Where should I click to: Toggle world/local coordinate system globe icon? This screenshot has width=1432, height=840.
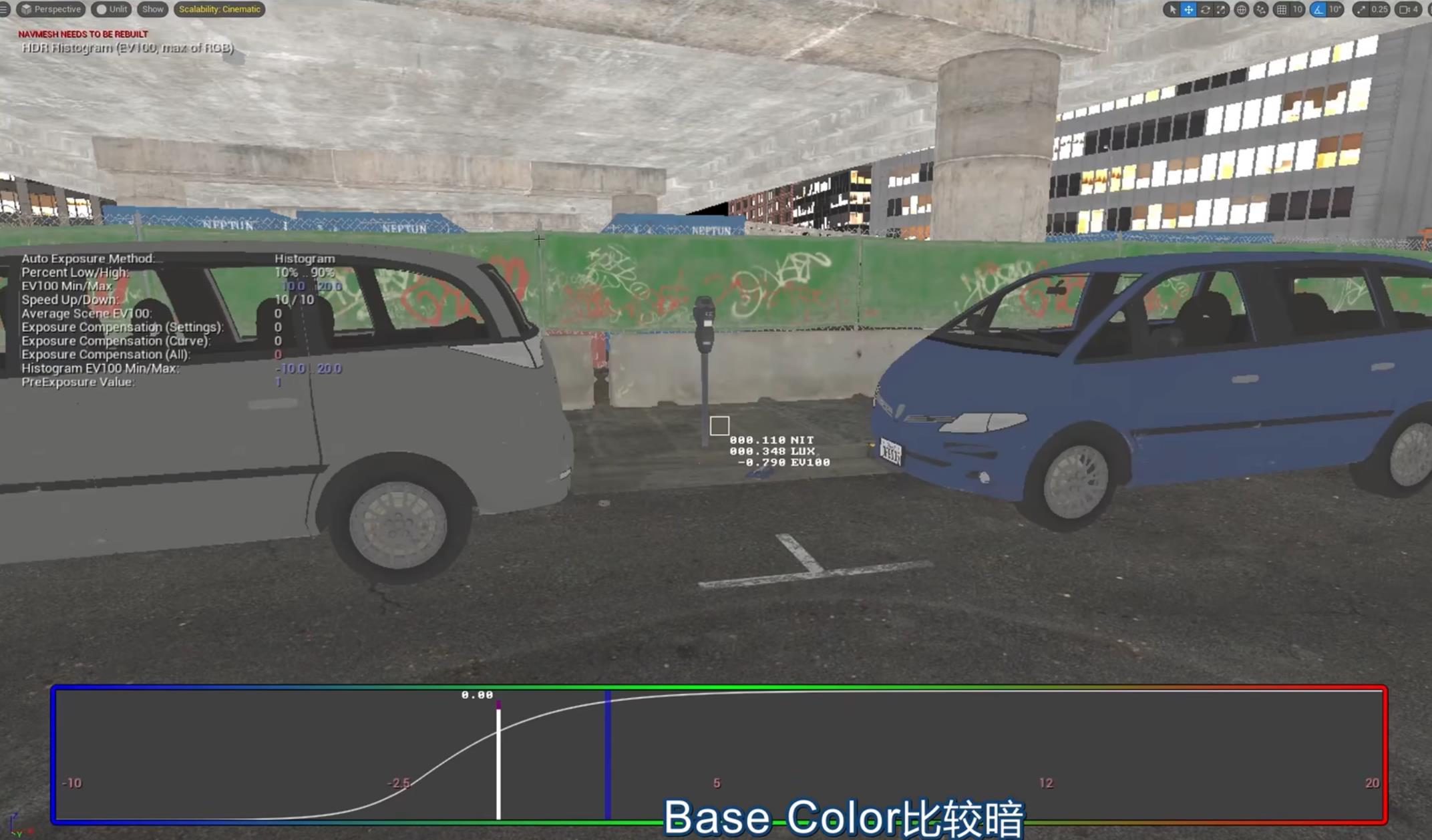pyautogui.click(x=1241, y=9)
